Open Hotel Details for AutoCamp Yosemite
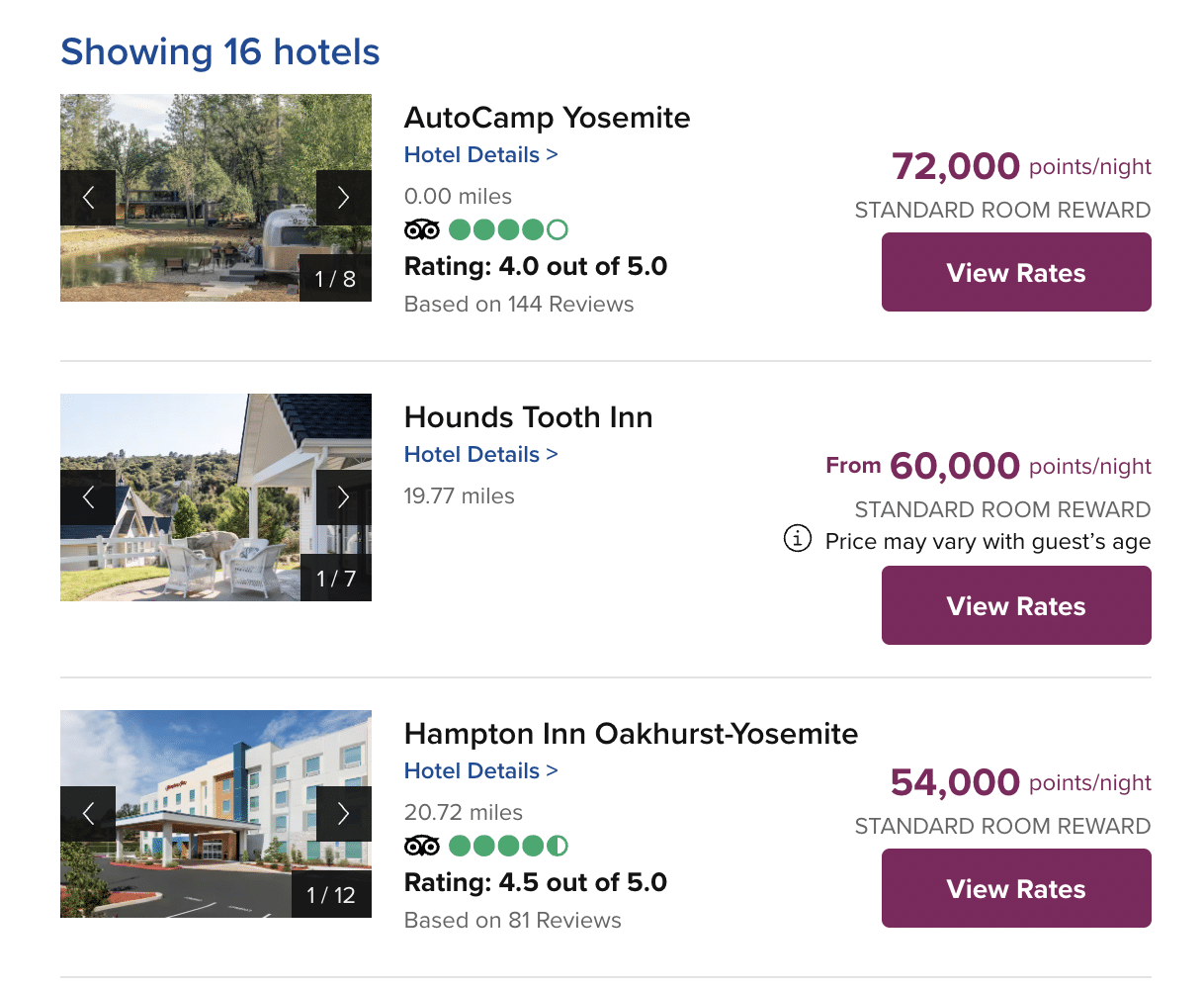The height and width of the screenshot is (988, 1204). [480, 155]
